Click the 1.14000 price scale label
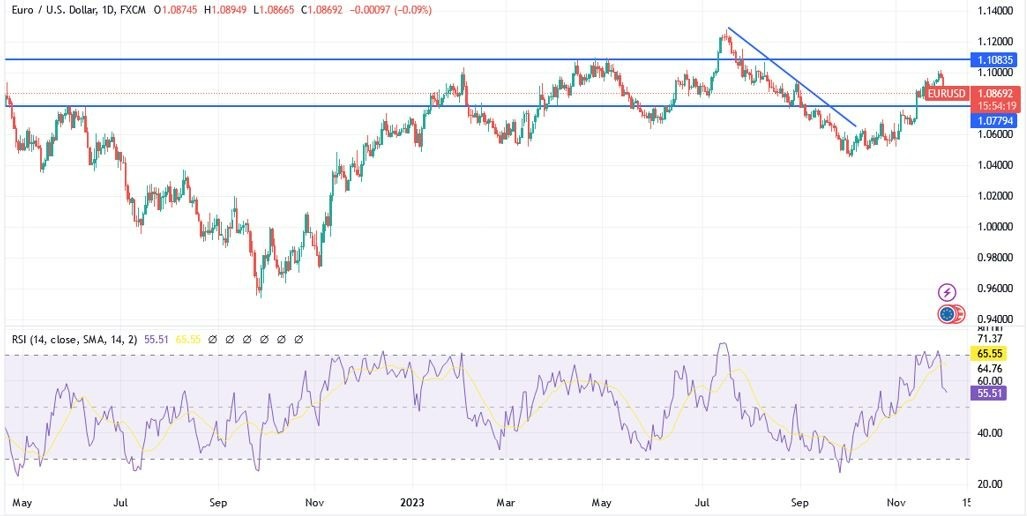The height and width of the screenshot is (516, 1027). click(996, 11)
